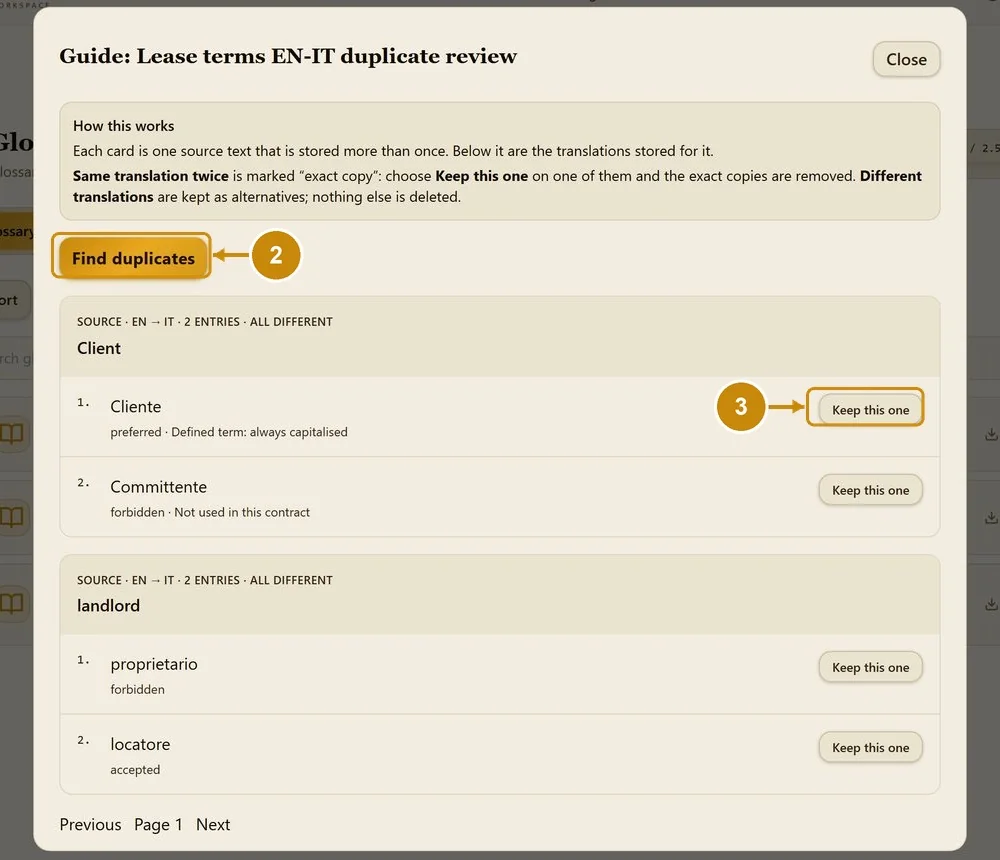1000x860 pixels.
Task: Click the Client card's "SOURCE · EN → IT" header line
Action: 205,322
